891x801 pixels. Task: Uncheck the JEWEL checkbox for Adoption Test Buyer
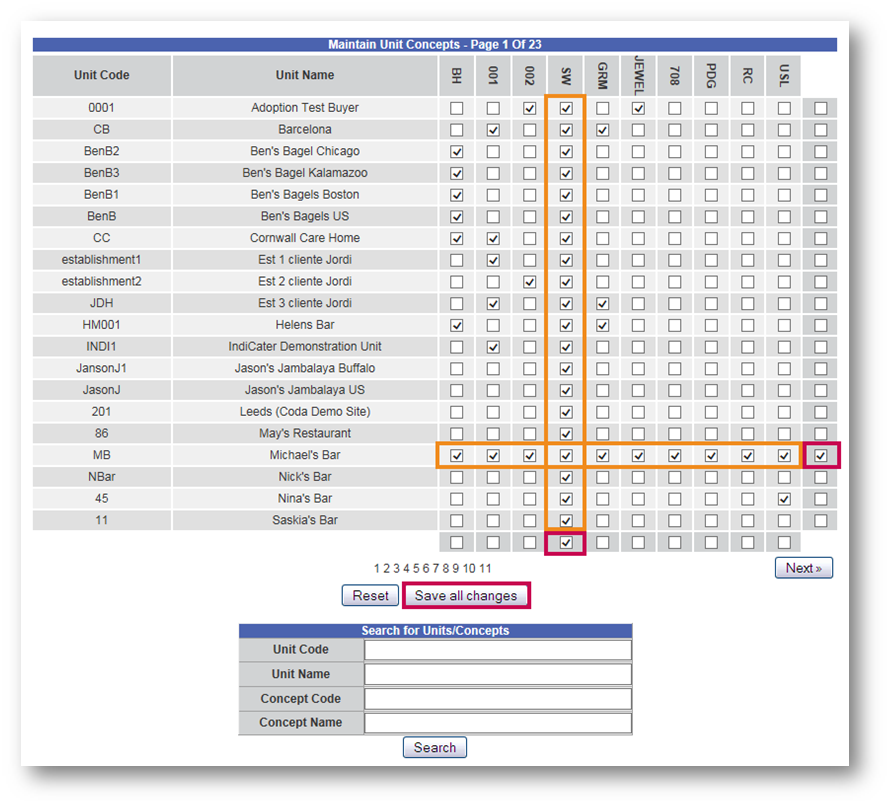click(x=638, y=108)
